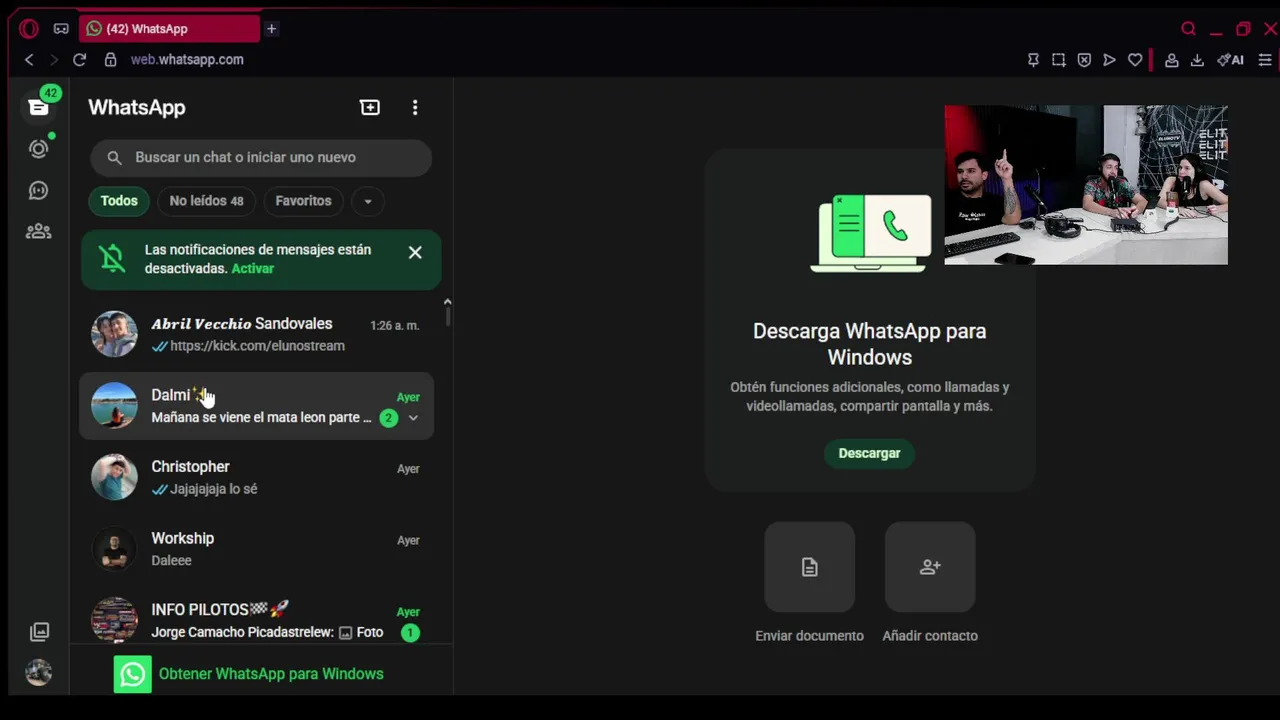This screenshot has height=720, width=1280.
Task: Click the Workship profile picture
Action: tap(114, 549)
